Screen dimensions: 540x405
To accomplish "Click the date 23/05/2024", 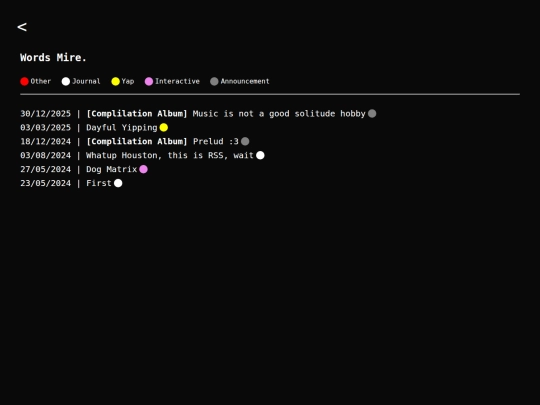I will pos(45,183).
